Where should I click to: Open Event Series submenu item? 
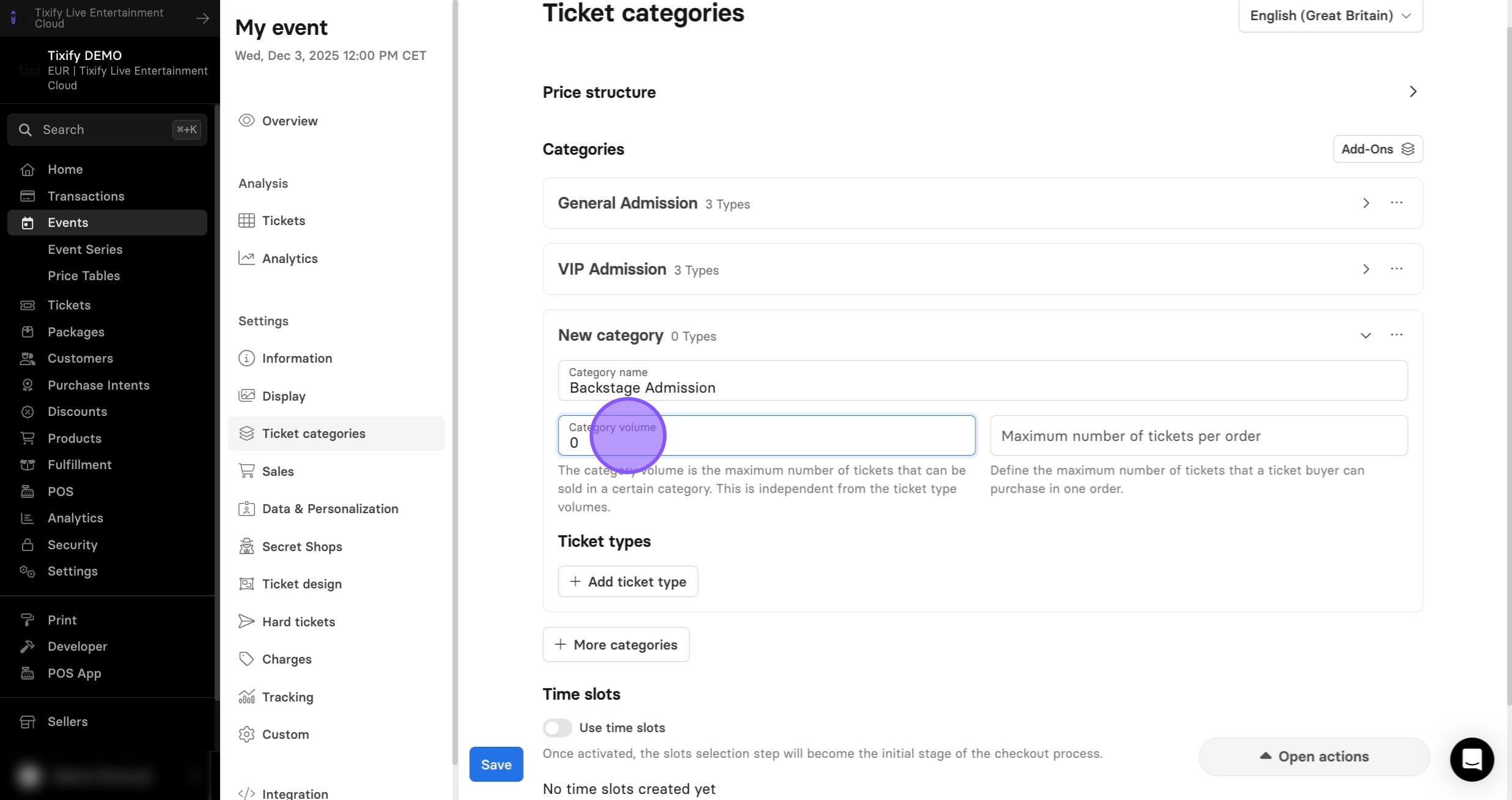tap(85, 250)
